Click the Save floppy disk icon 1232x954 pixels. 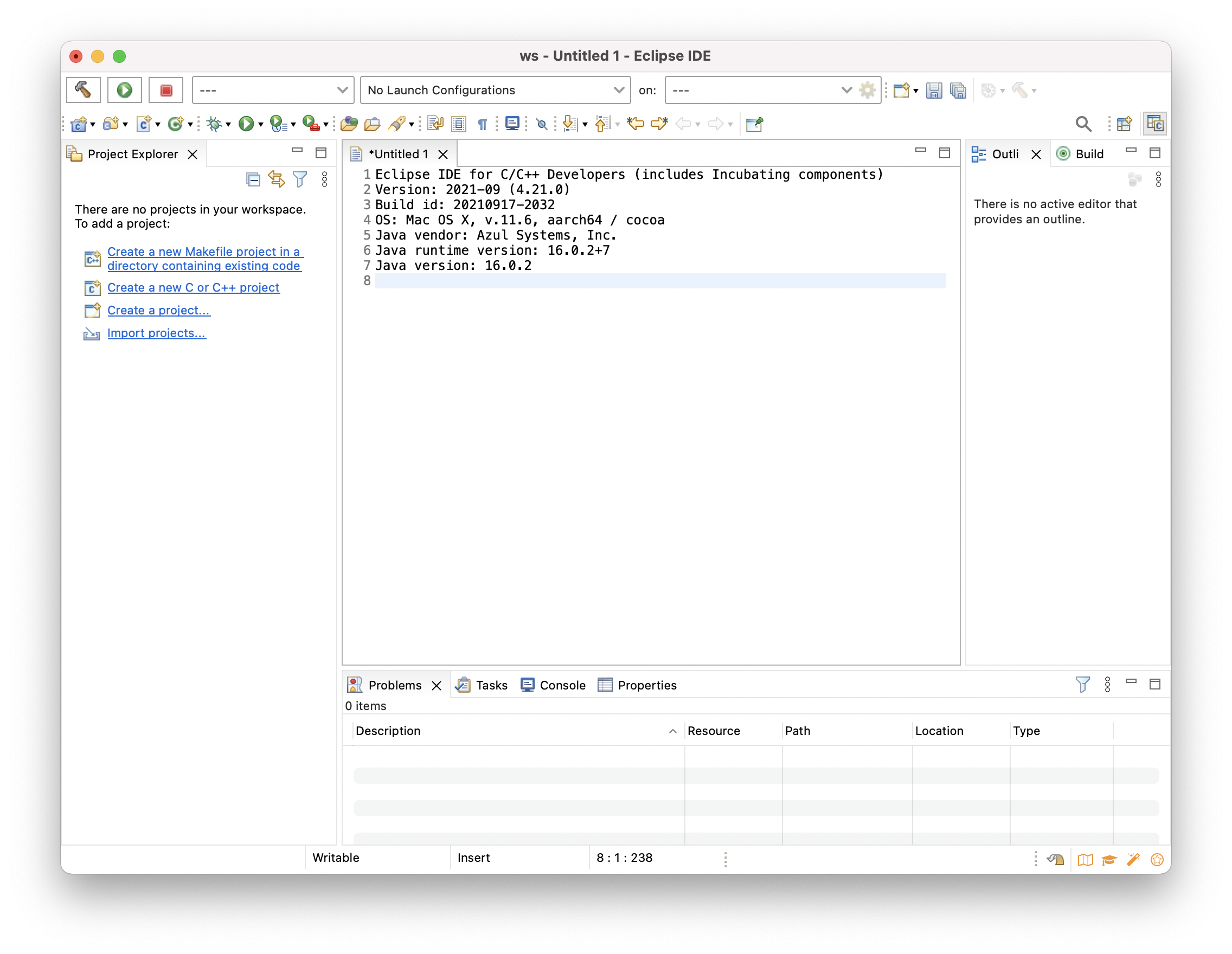tap(934, 90)
